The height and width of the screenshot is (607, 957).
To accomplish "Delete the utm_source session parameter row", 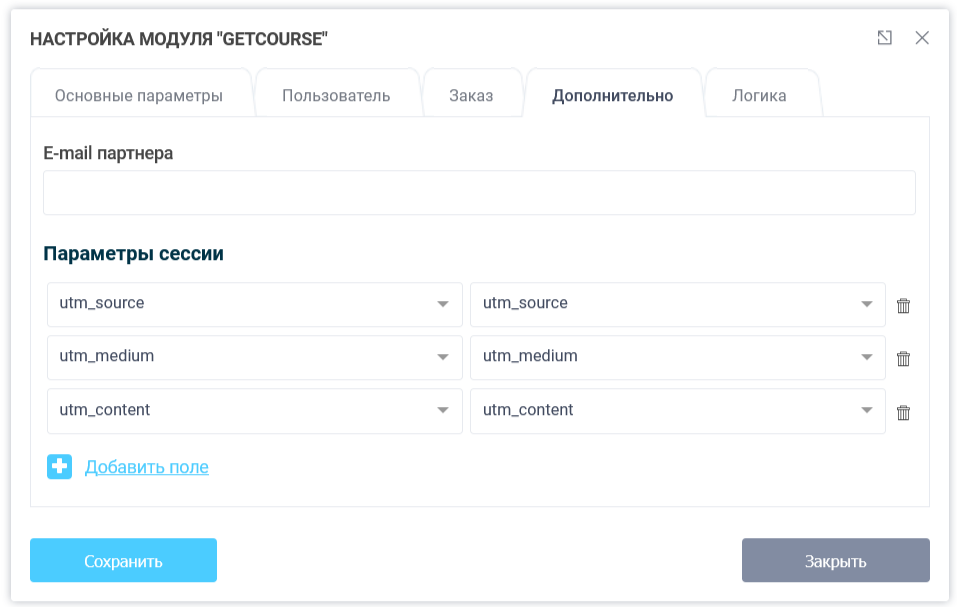I will click(x=903, y=305).
